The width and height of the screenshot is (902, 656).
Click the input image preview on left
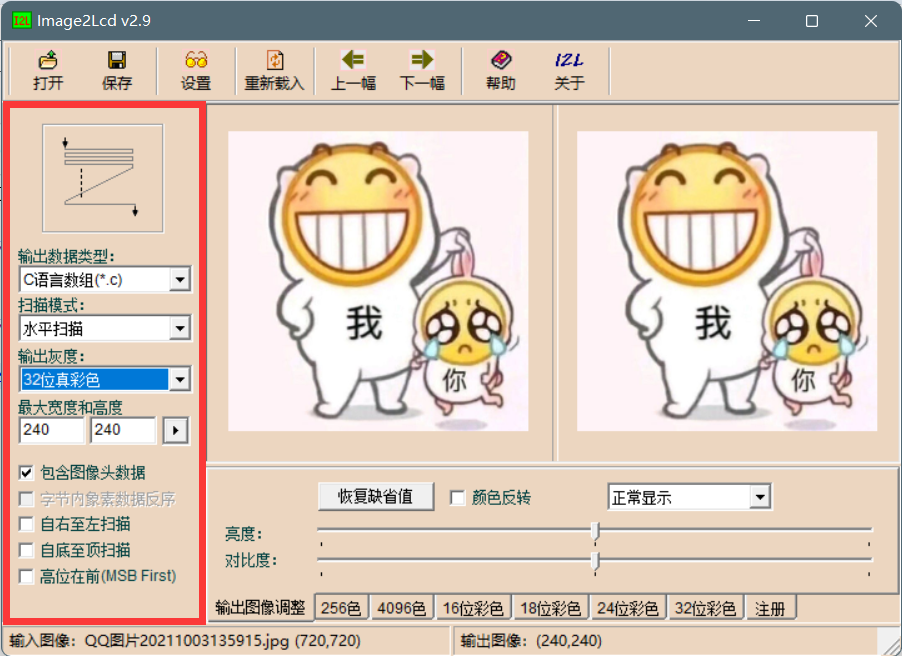coord(378,281)
